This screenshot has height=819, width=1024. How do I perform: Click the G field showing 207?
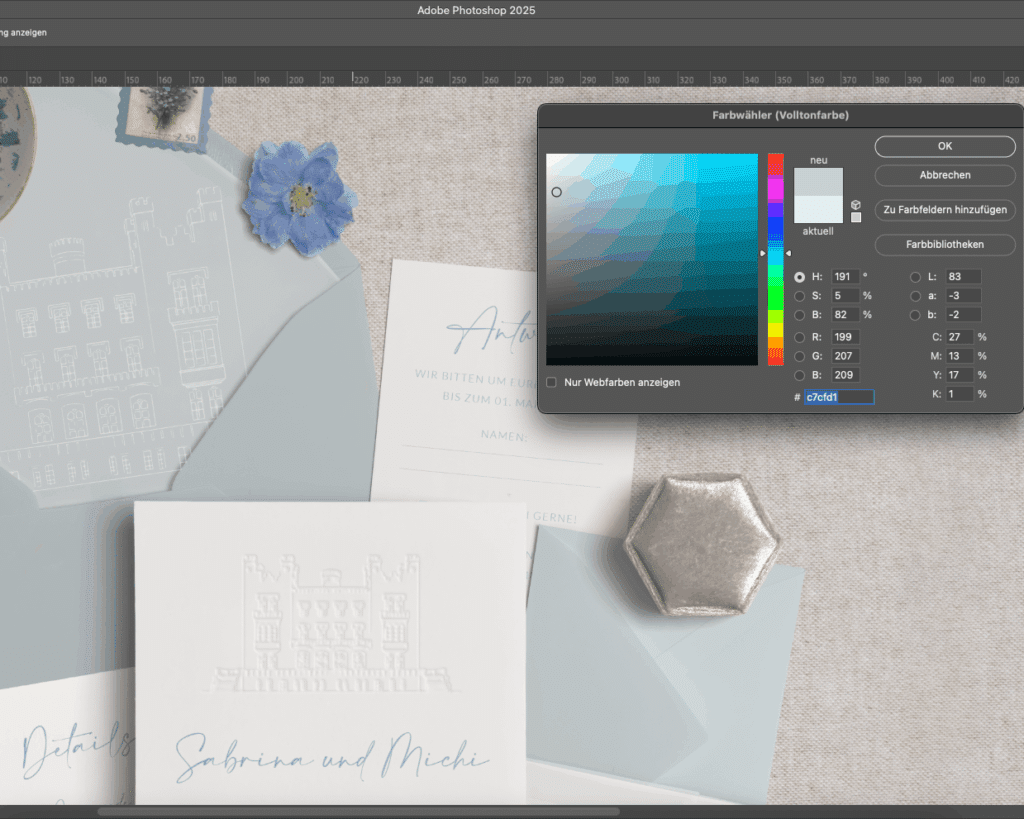pos(845,356)
